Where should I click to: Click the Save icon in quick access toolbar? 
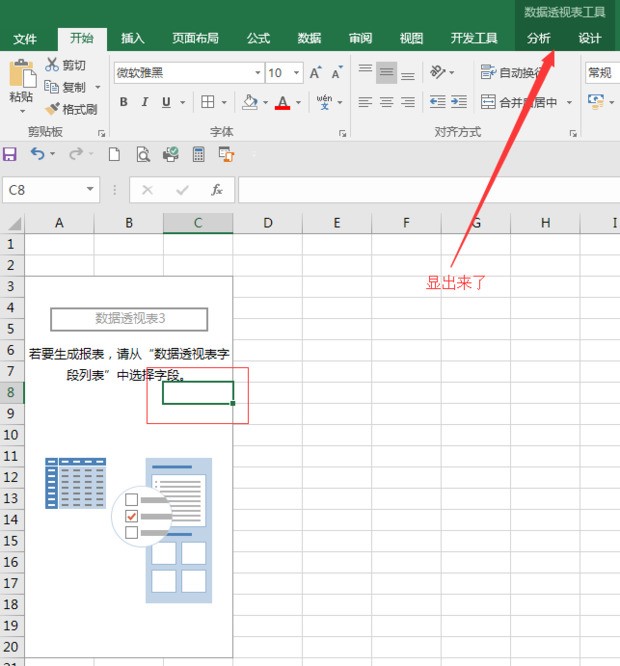10,154
